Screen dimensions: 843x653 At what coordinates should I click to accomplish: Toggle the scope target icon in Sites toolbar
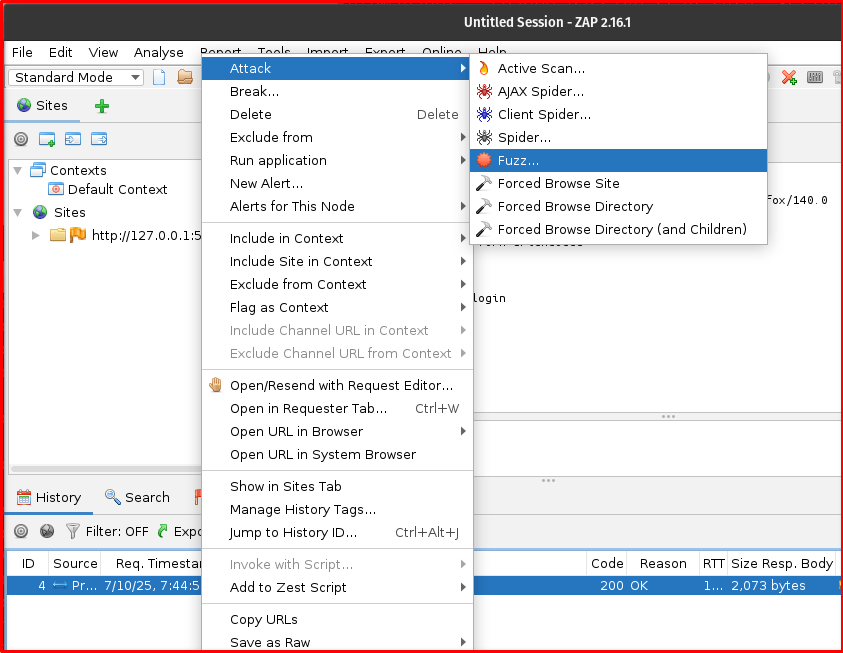(x=21, y=139)
